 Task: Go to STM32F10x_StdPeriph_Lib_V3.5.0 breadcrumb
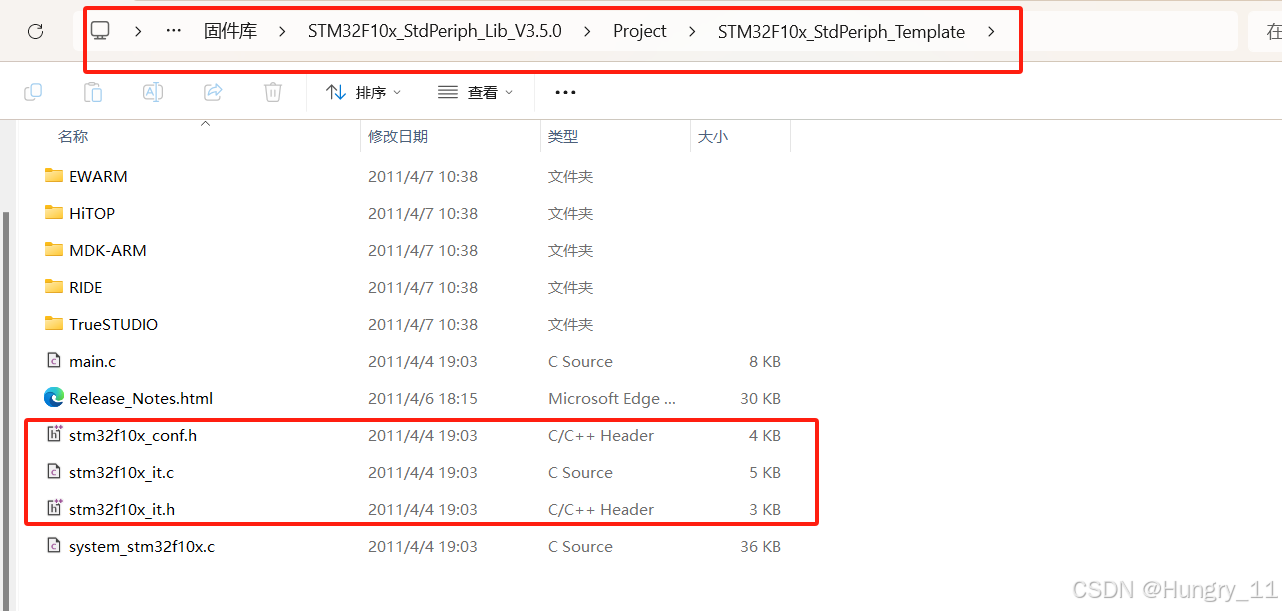coord(435,31)
